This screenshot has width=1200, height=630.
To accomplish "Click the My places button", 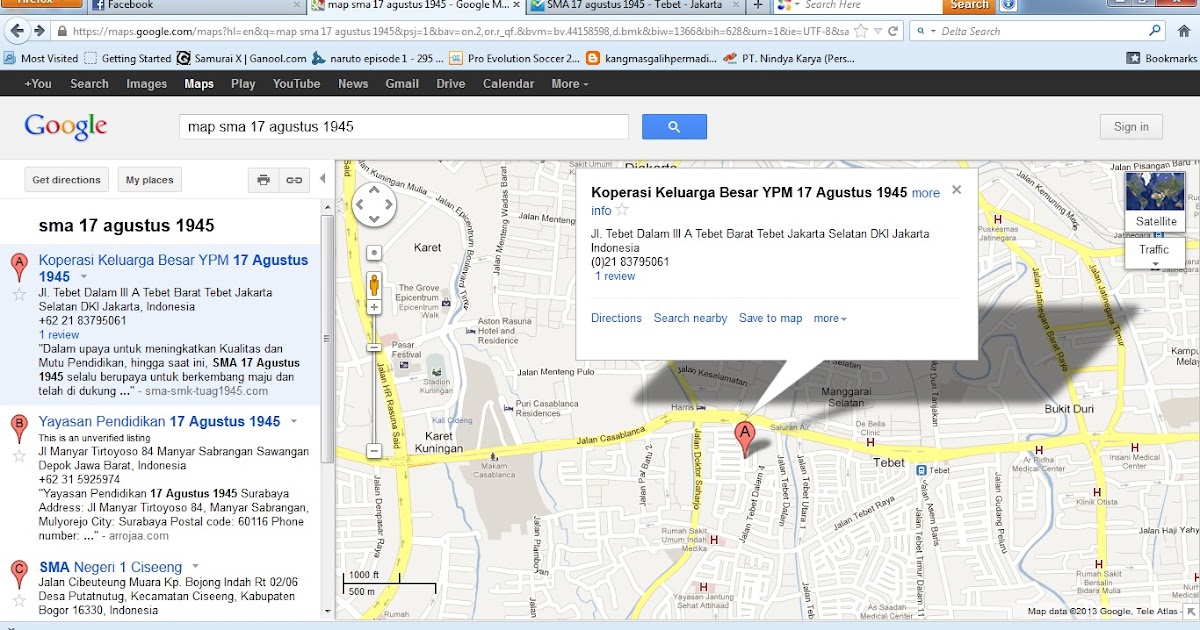I will coord(149,180).
